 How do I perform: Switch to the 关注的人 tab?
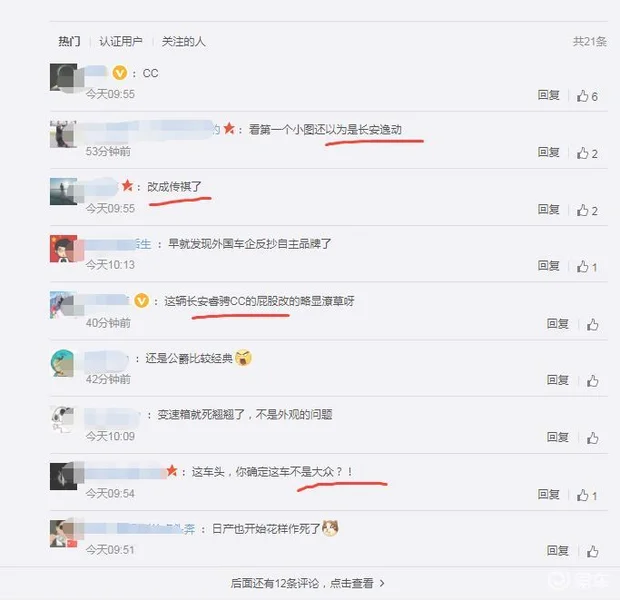pos(183,41)
